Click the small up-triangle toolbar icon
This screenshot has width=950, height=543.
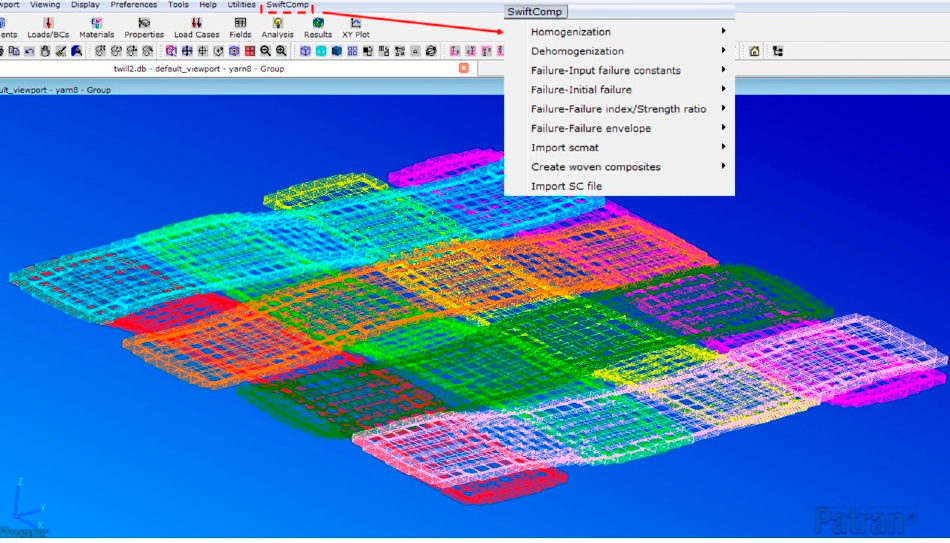click(x=415, y=51)
